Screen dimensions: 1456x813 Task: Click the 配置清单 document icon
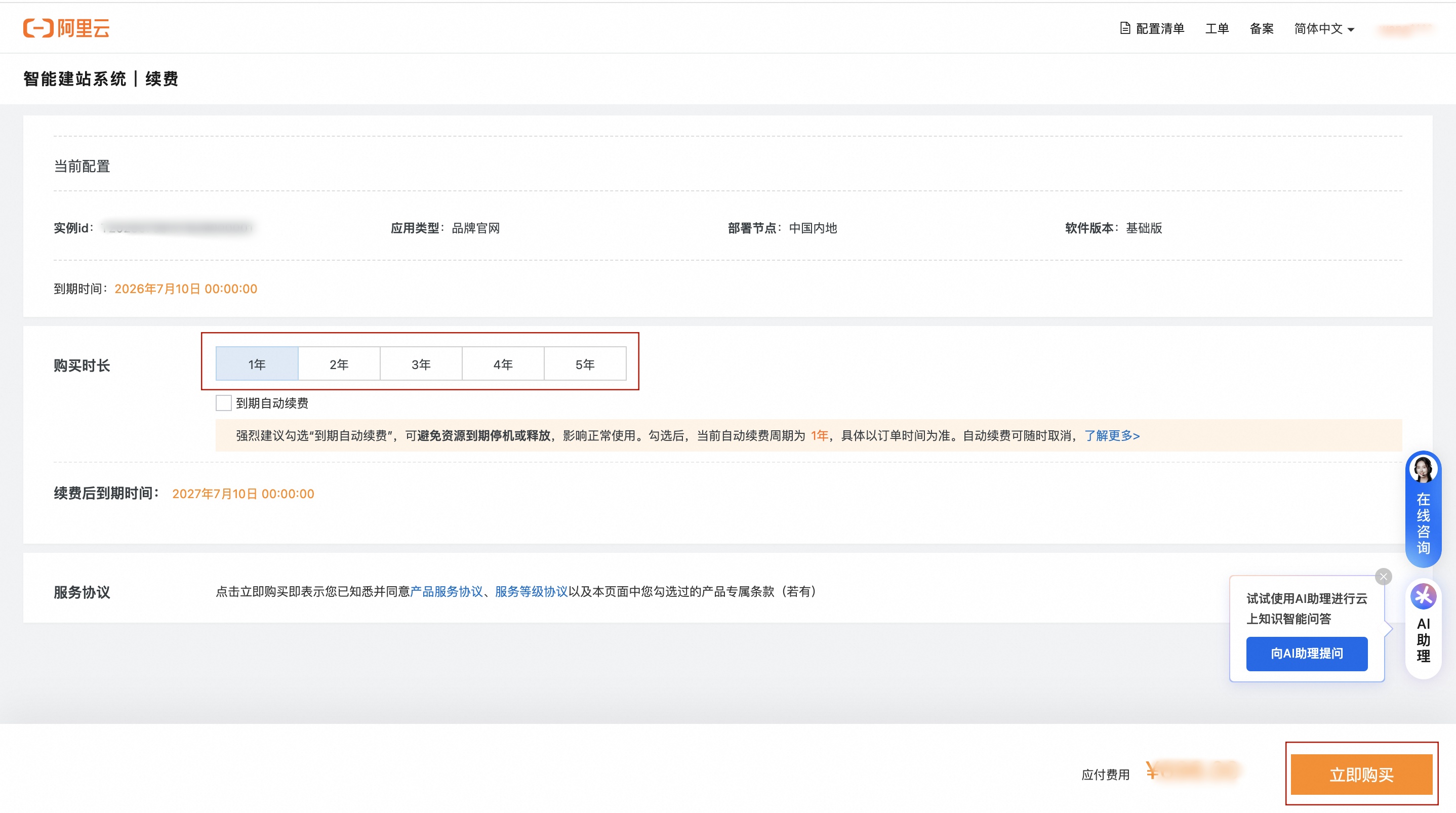[x=1125, y=28]
